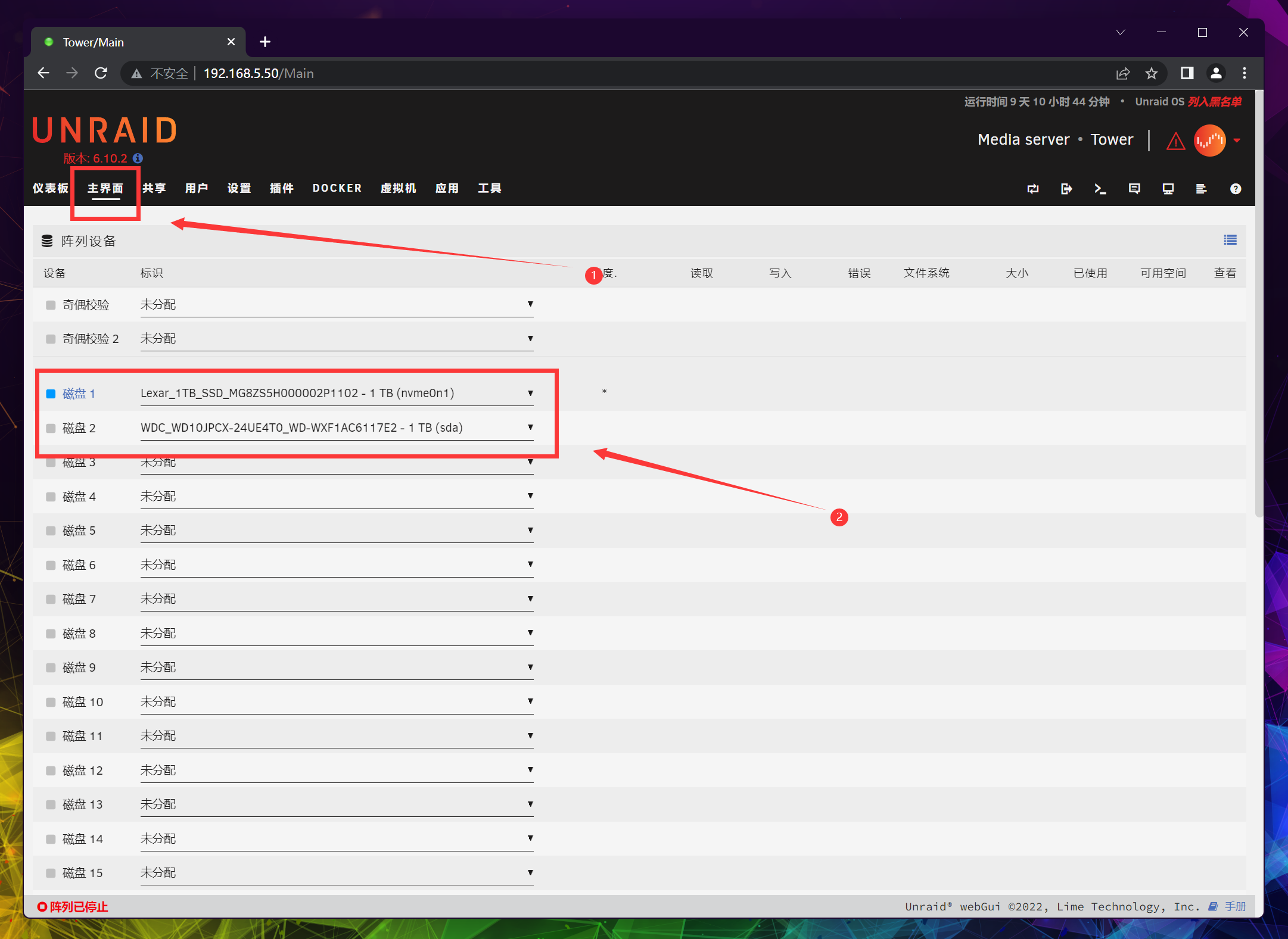Screen dimensions: 1288x939
Task: Switch to the DOCKER tab
Action: pos(337,188)
